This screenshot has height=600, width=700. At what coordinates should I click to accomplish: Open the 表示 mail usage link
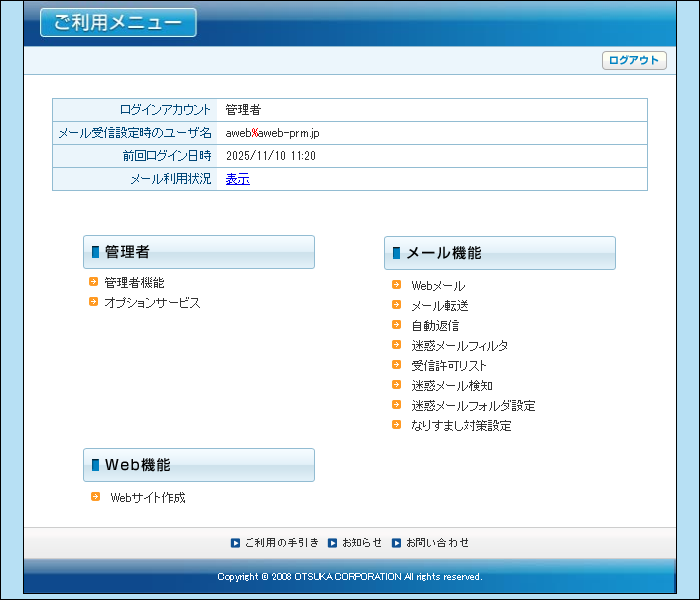click(237, 179)
